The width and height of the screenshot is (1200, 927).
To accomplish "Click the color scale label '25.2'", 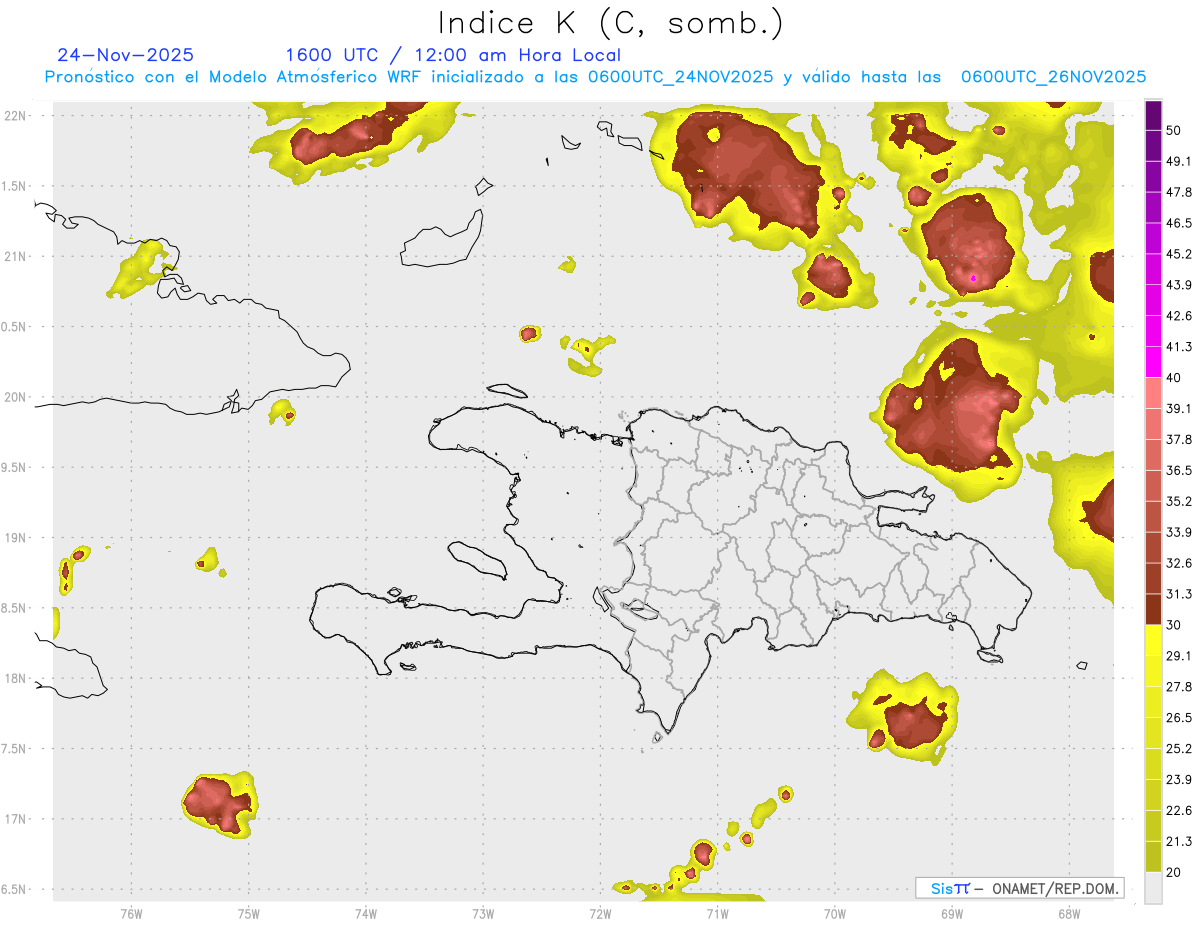I will [x=1179, y=749].
